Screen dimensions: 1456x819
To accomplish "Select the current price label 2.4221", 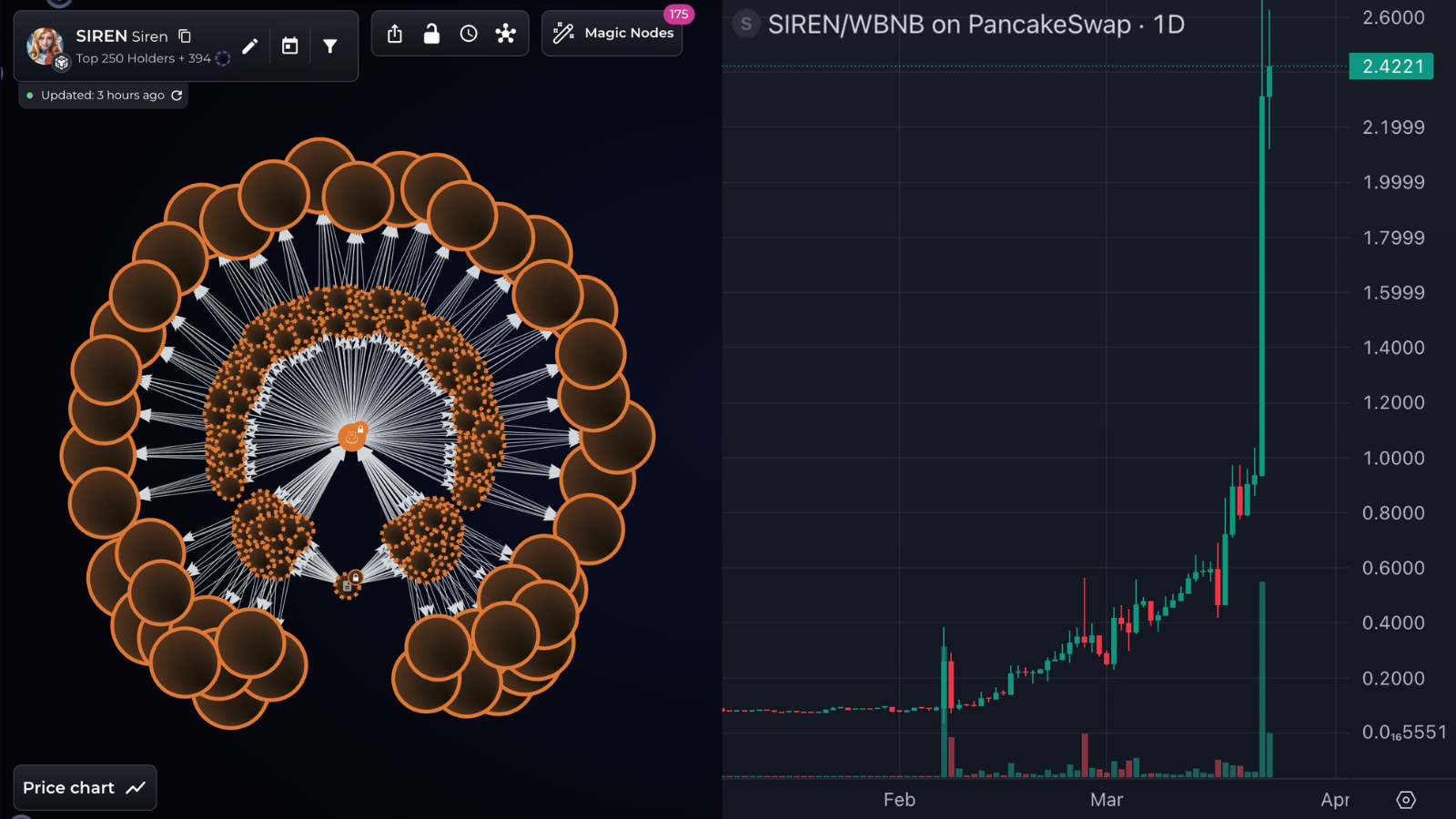I will [1391, 66].
